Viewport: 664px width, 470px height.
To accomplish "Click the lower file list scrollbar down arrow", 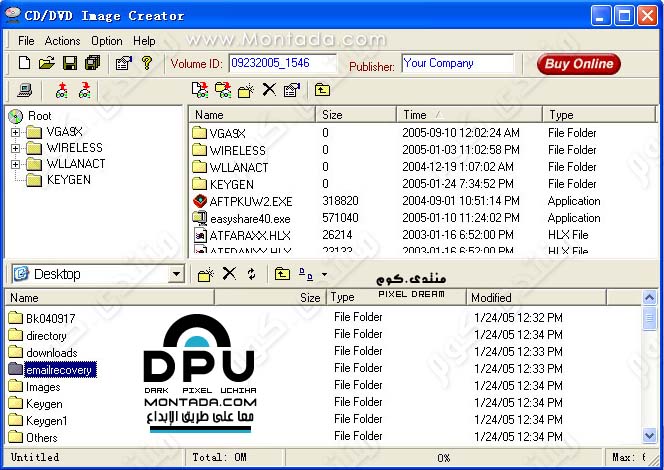I will (650, 435).
